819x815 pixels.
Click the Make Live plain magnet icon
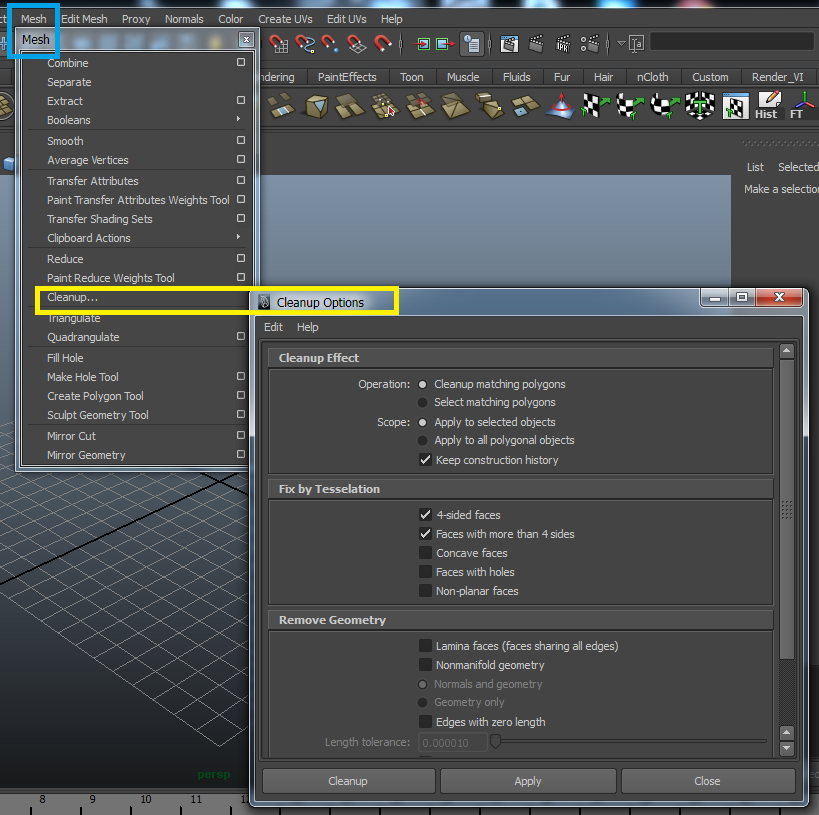(382, 44)
